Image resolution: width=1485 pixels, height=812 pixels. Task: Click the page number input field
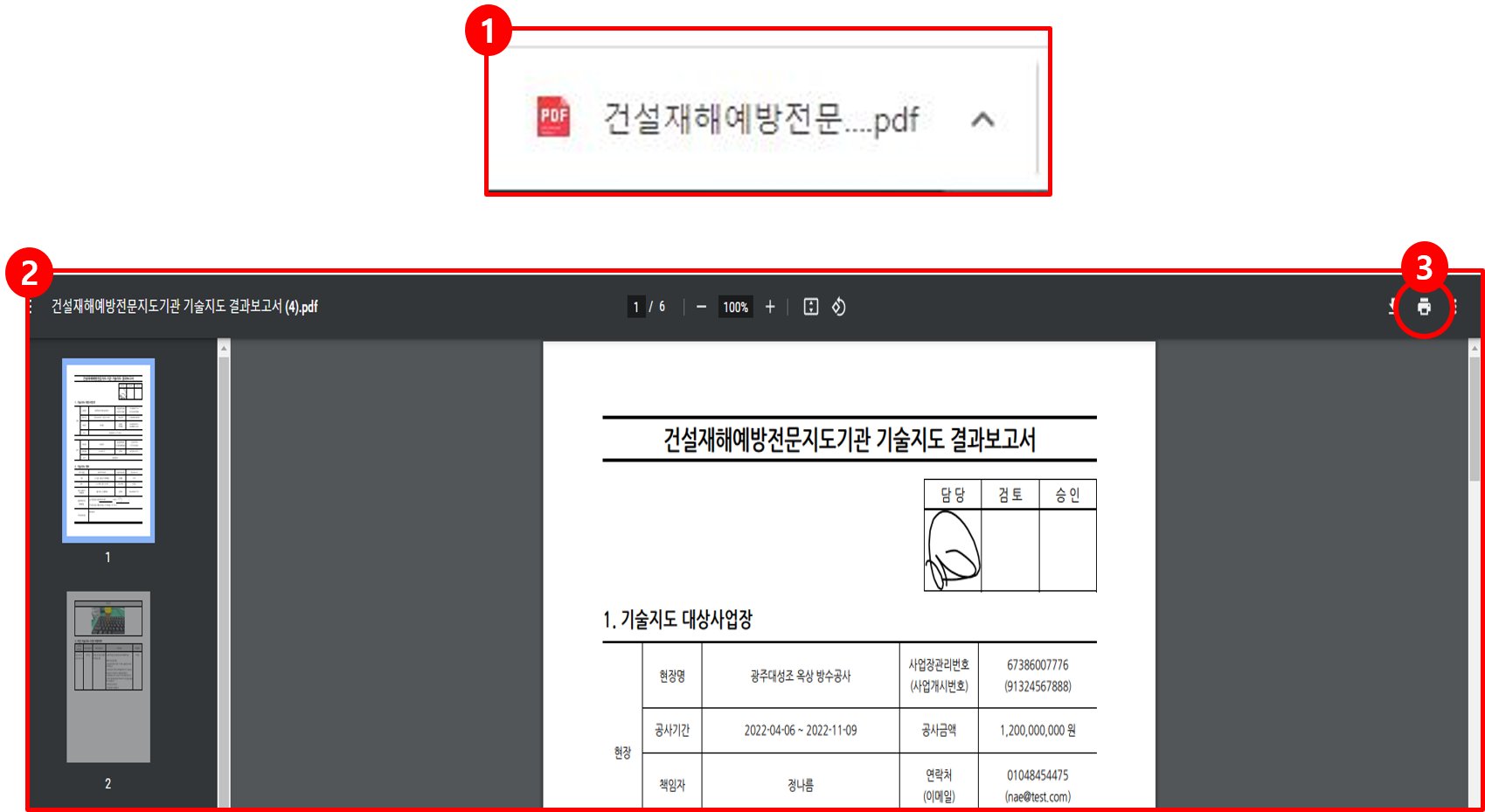[x=636, y=307]
